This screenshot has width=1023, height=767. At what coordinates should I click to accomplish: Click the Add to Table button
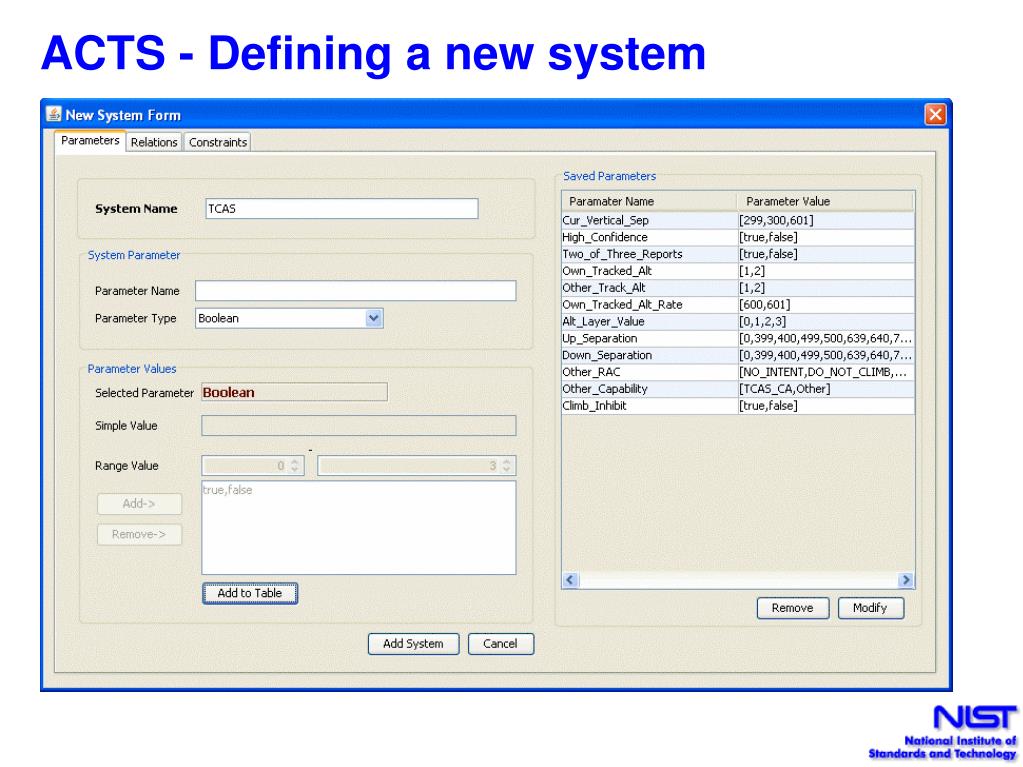[250, 593]
